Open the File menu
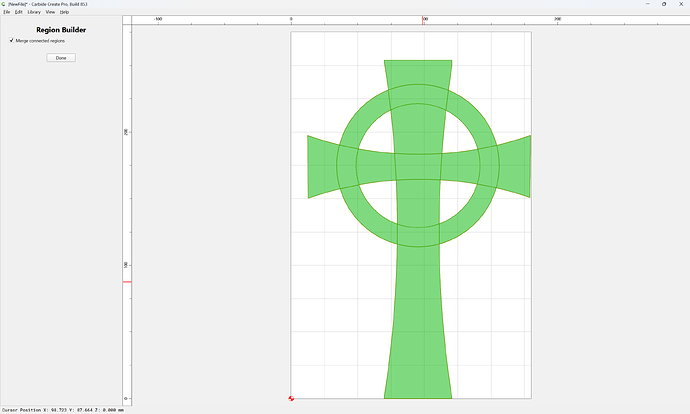The image size is (690, 414). (x=7, y=12)
